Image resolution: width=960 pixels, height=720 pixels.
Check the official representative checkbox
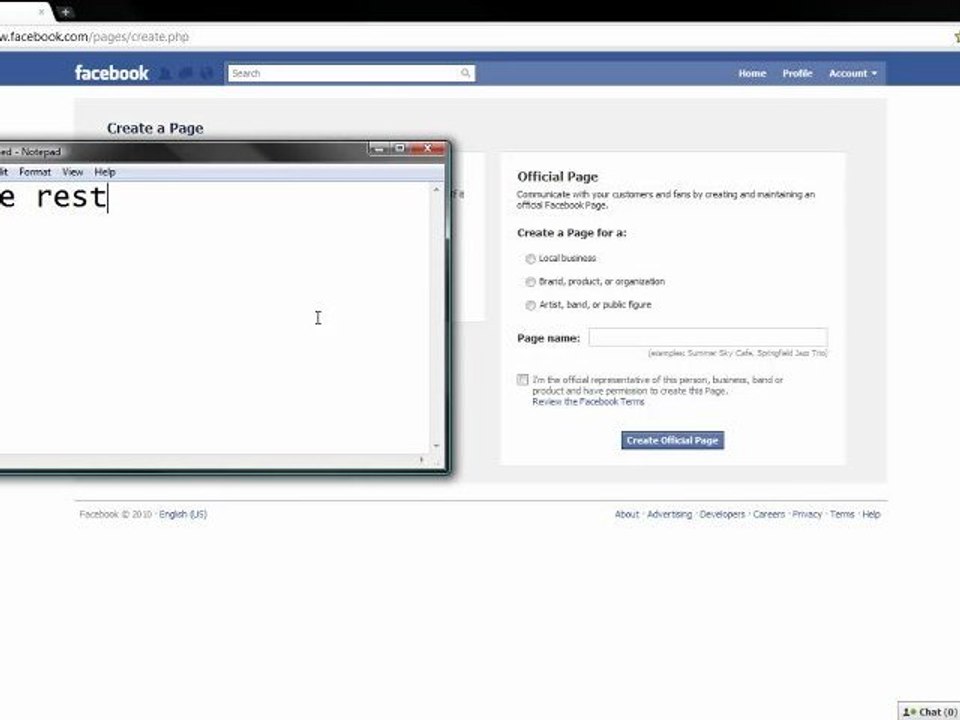[522, 380]
